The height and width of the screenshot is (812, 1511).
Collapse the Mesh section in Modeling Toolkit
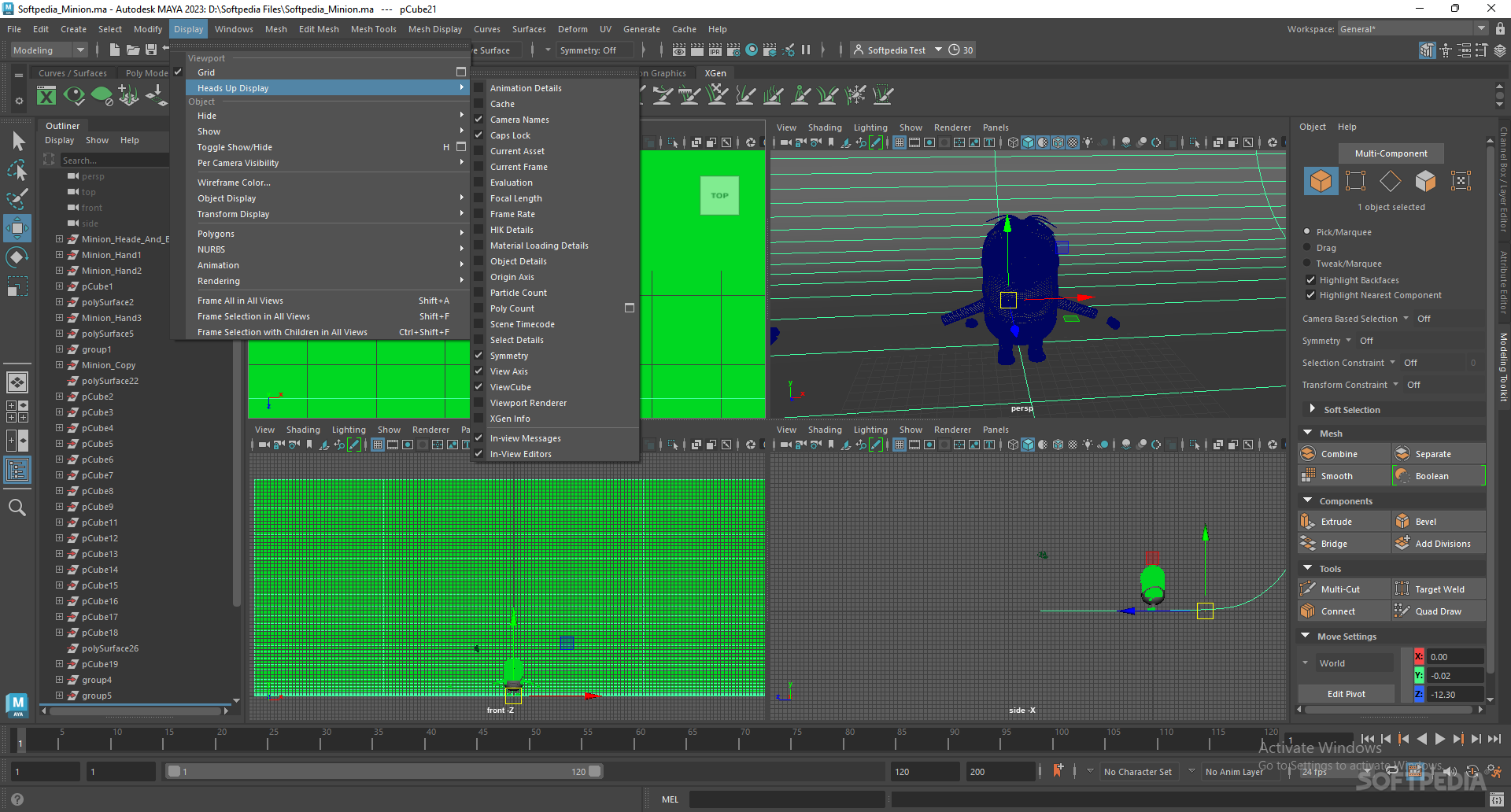pos(1308,433)
